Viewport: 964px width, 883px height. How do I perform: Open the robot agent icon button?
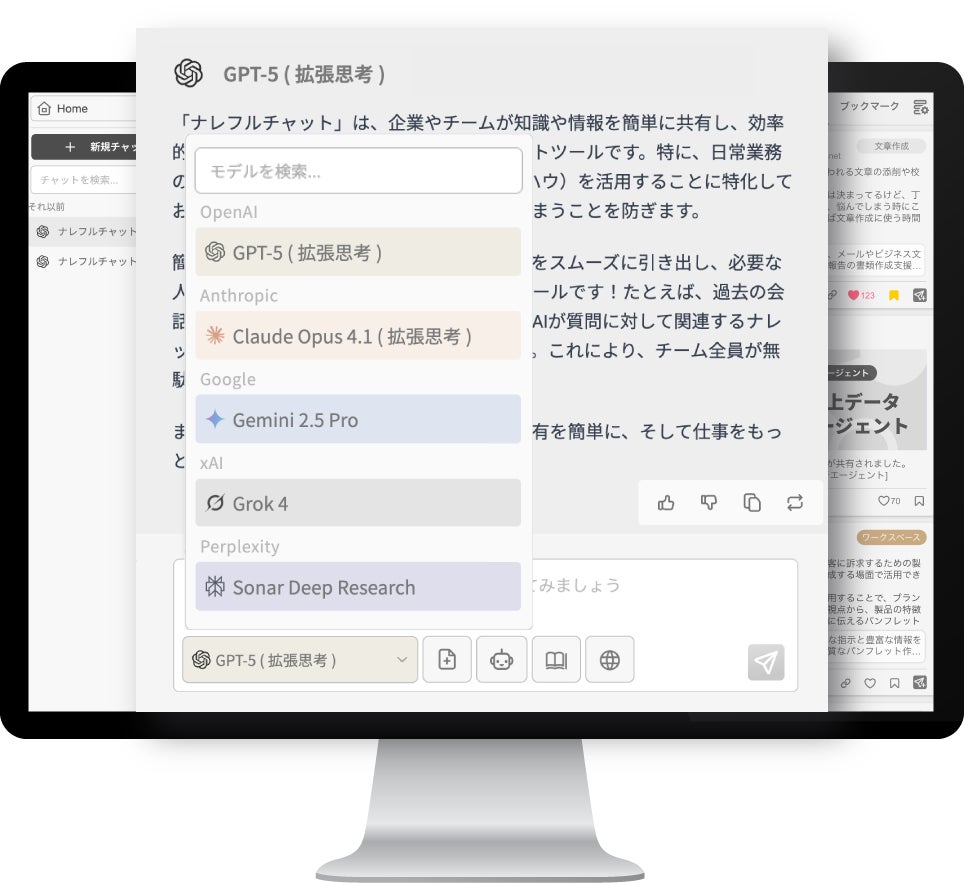[x=502, y=659]
